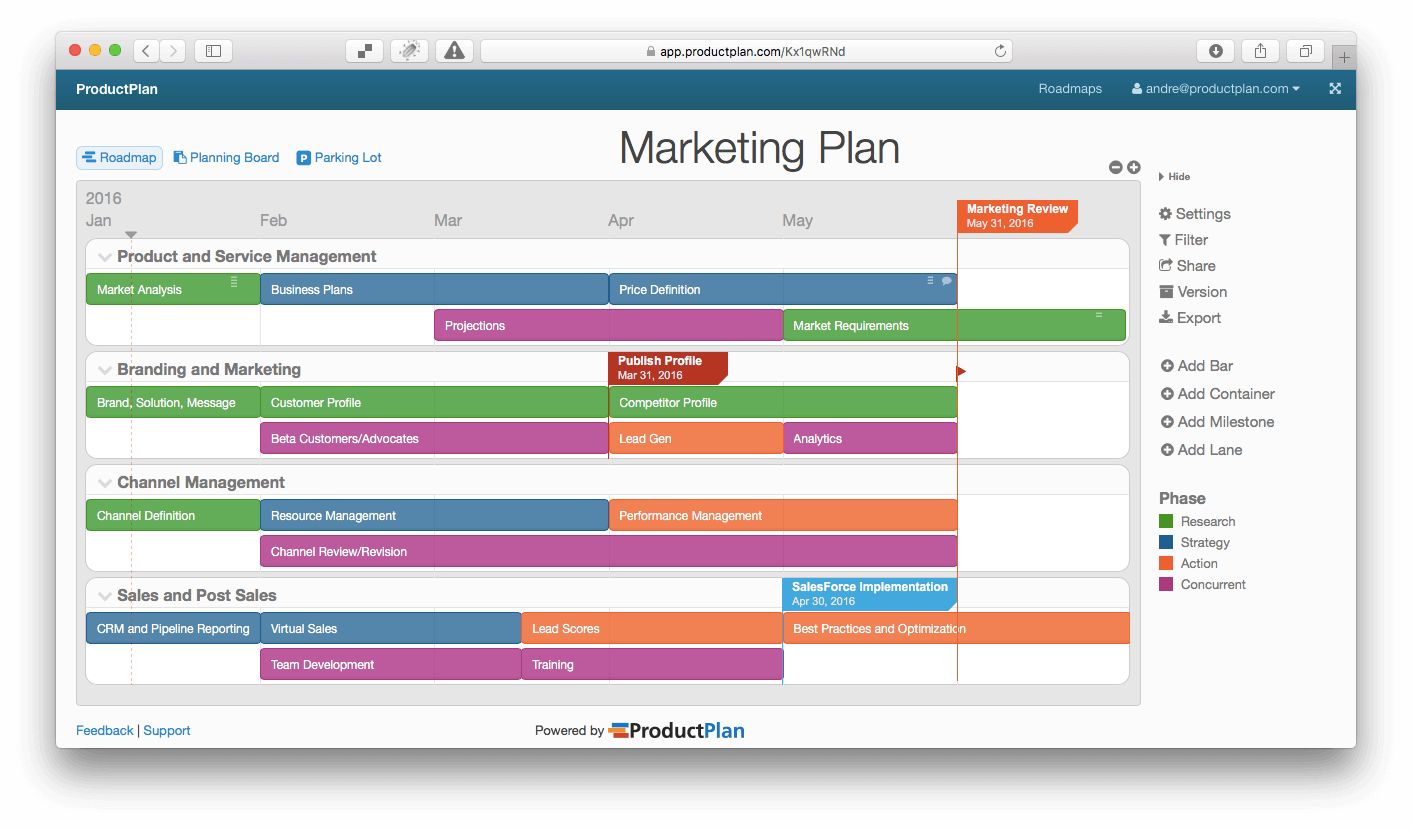This screenshot has height=828, width=1412.
Task: Click the green Research phase color swatch
Action: coord(1166,521)
